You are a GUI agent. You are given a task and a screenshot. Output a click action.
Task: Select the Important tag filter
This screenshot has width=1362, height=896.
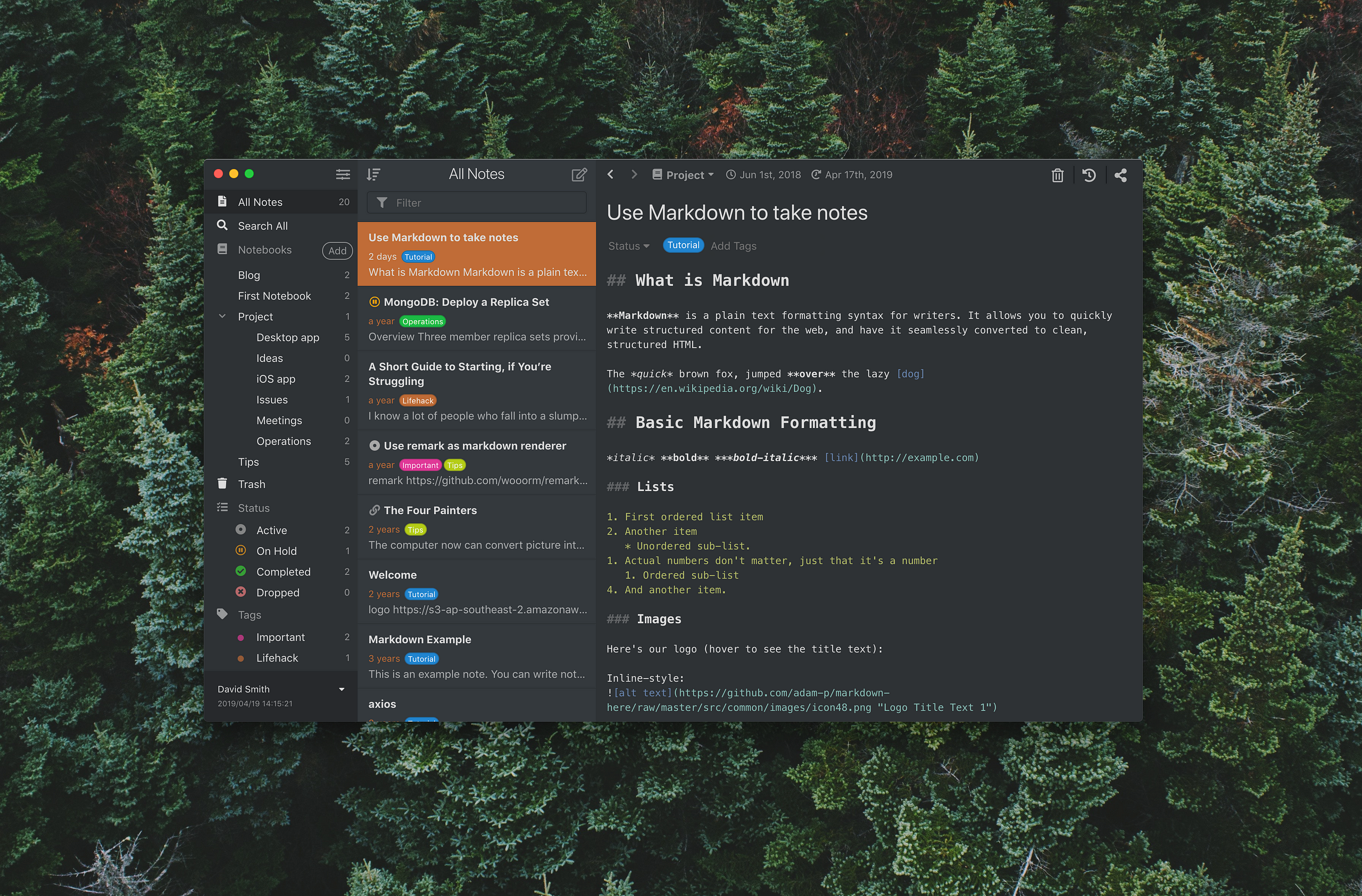[280, 636]
